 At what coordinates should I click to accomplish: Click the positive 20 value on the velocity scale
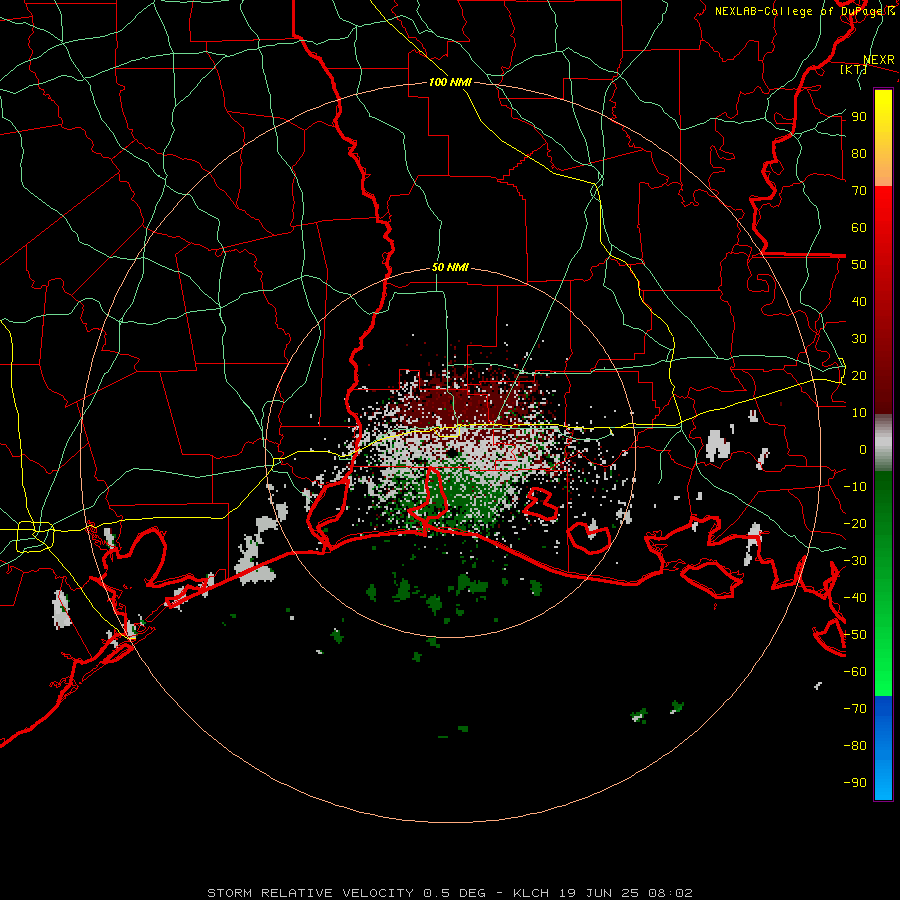click(x=859, y=375)
